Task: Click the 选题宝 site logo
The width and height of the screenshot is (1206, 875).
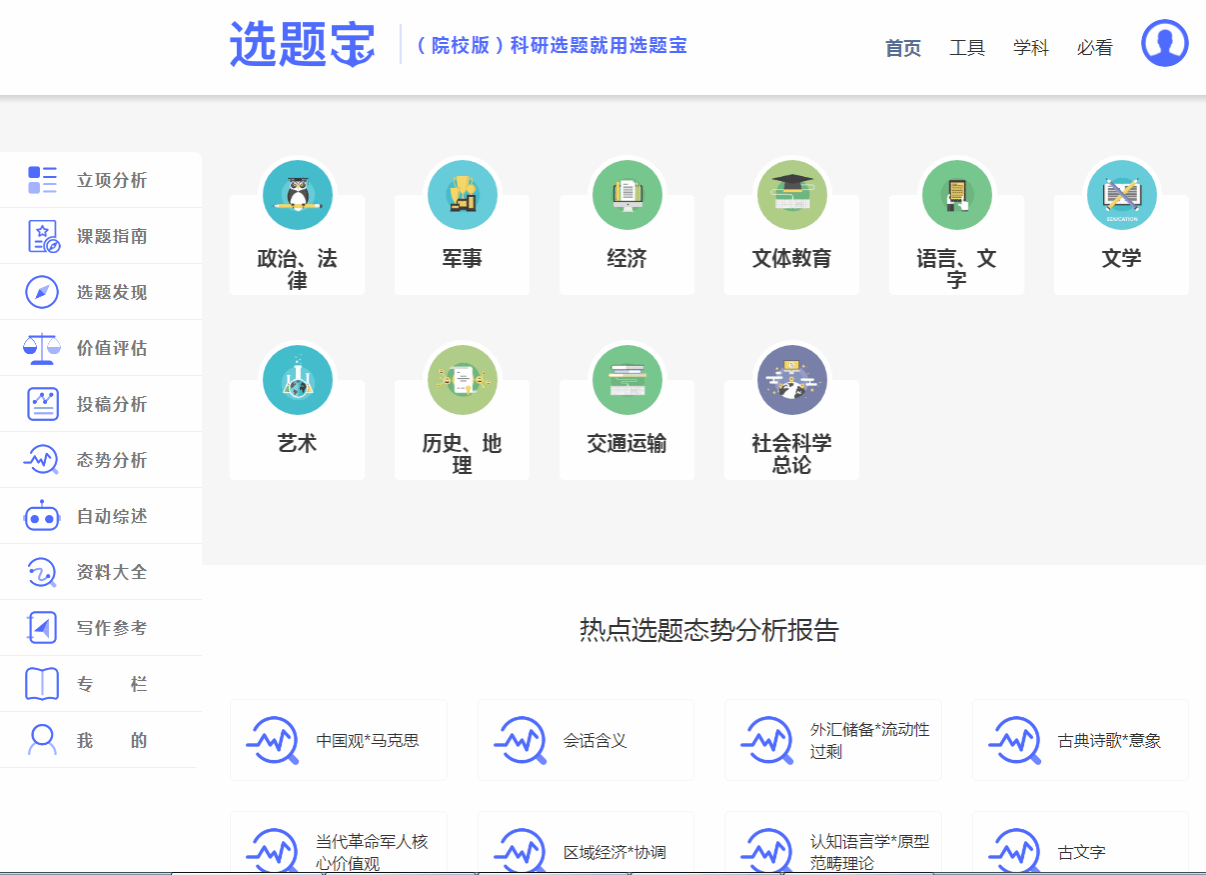Action: click(302, 45)
